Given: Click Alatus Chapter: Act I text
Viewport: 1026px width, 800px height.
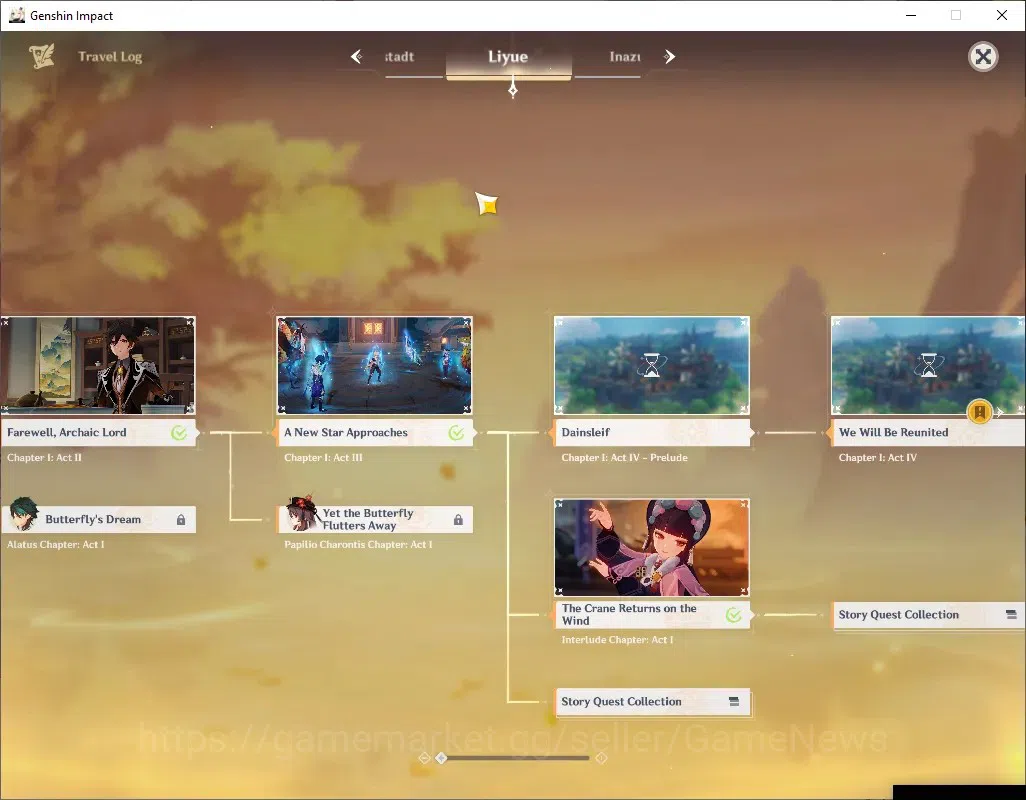Looking at the screenshot, I should coord(56,544).
